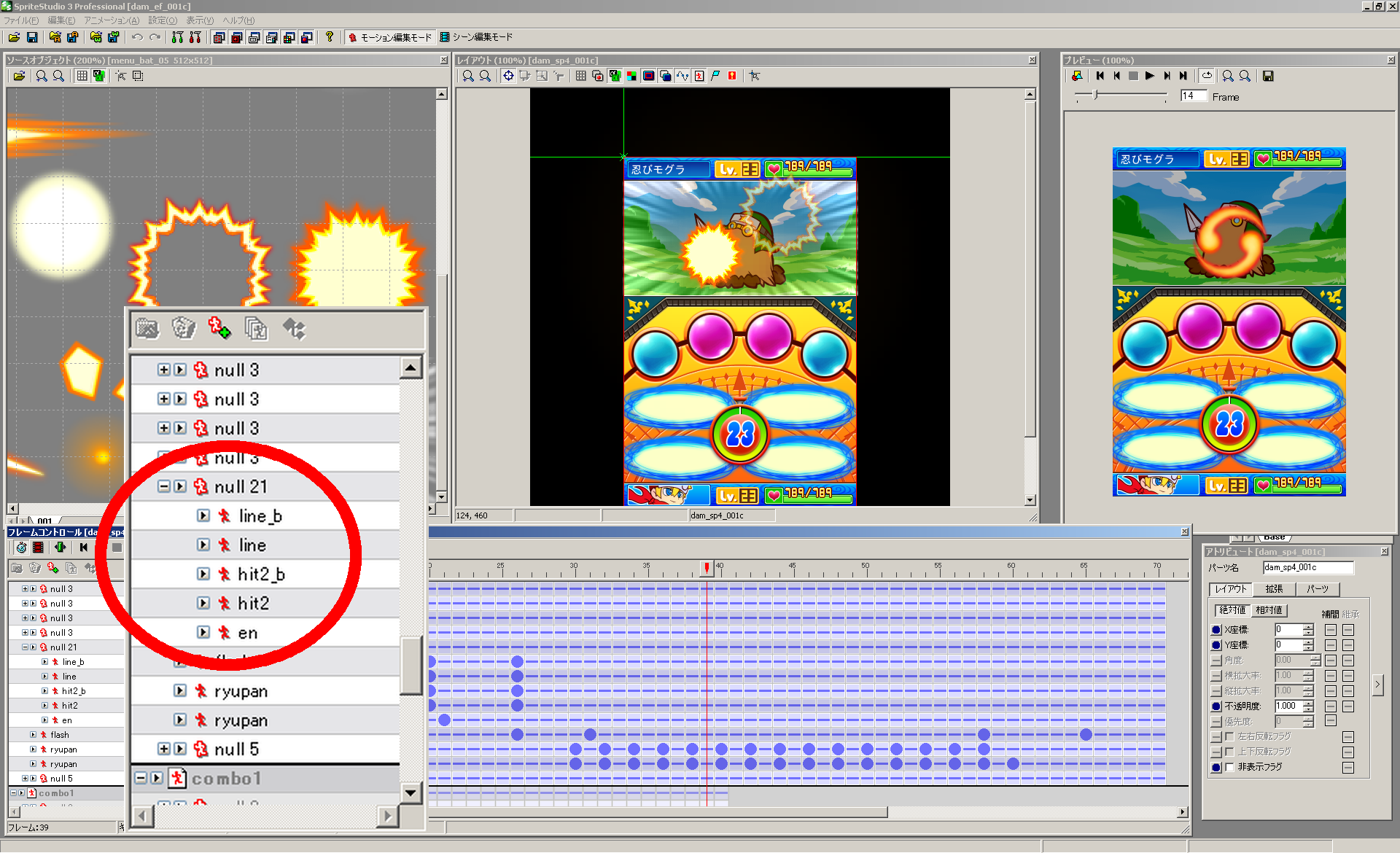Open a project file from main toolbar
This screenshot has width=1400, height=853.
tap(14, 37)
